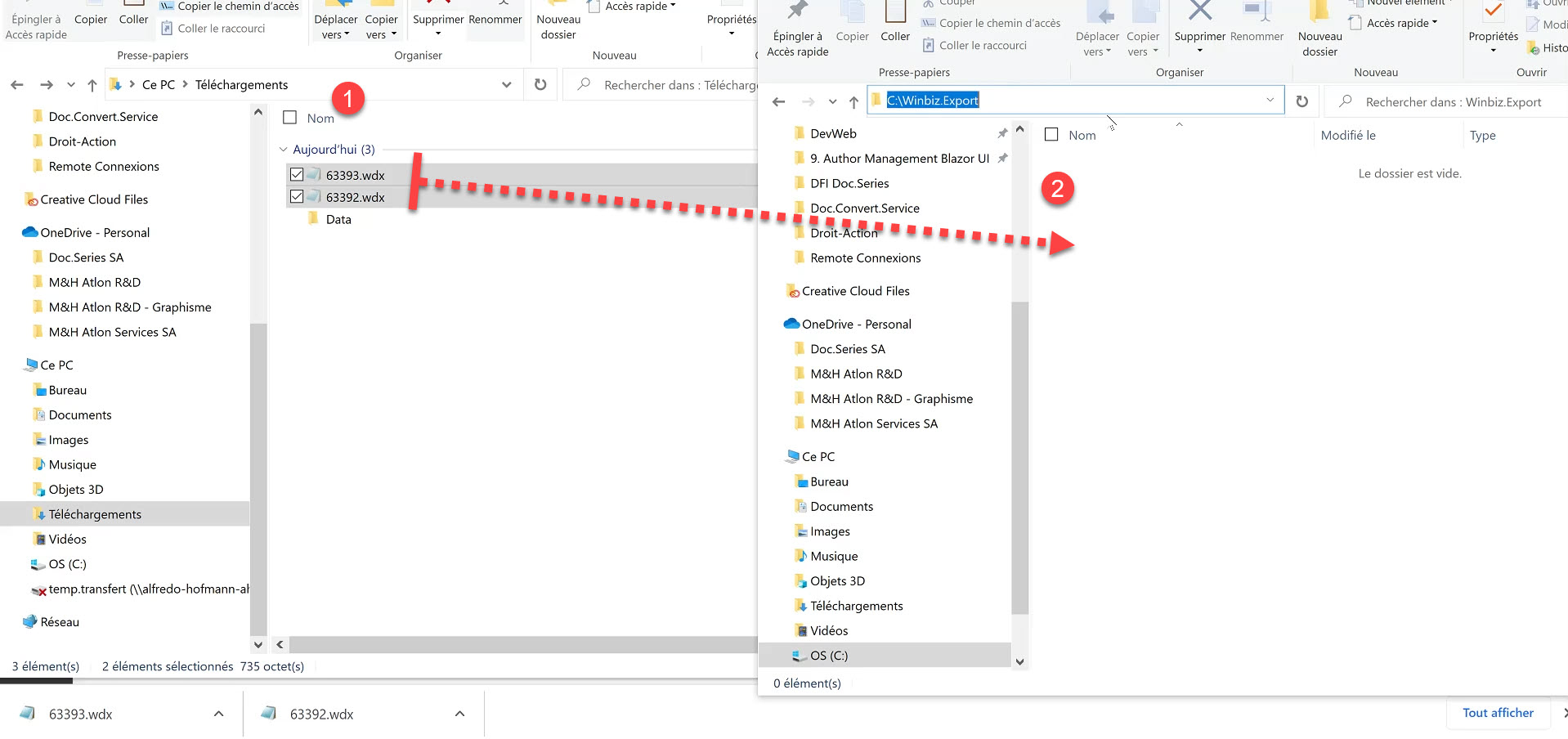Image resolution: width=1568 pixels, height=739 pixels.
Task: Uncheck the 63392.wdx file checkbox
Action: pyautogui.click(x=297, y=197)
